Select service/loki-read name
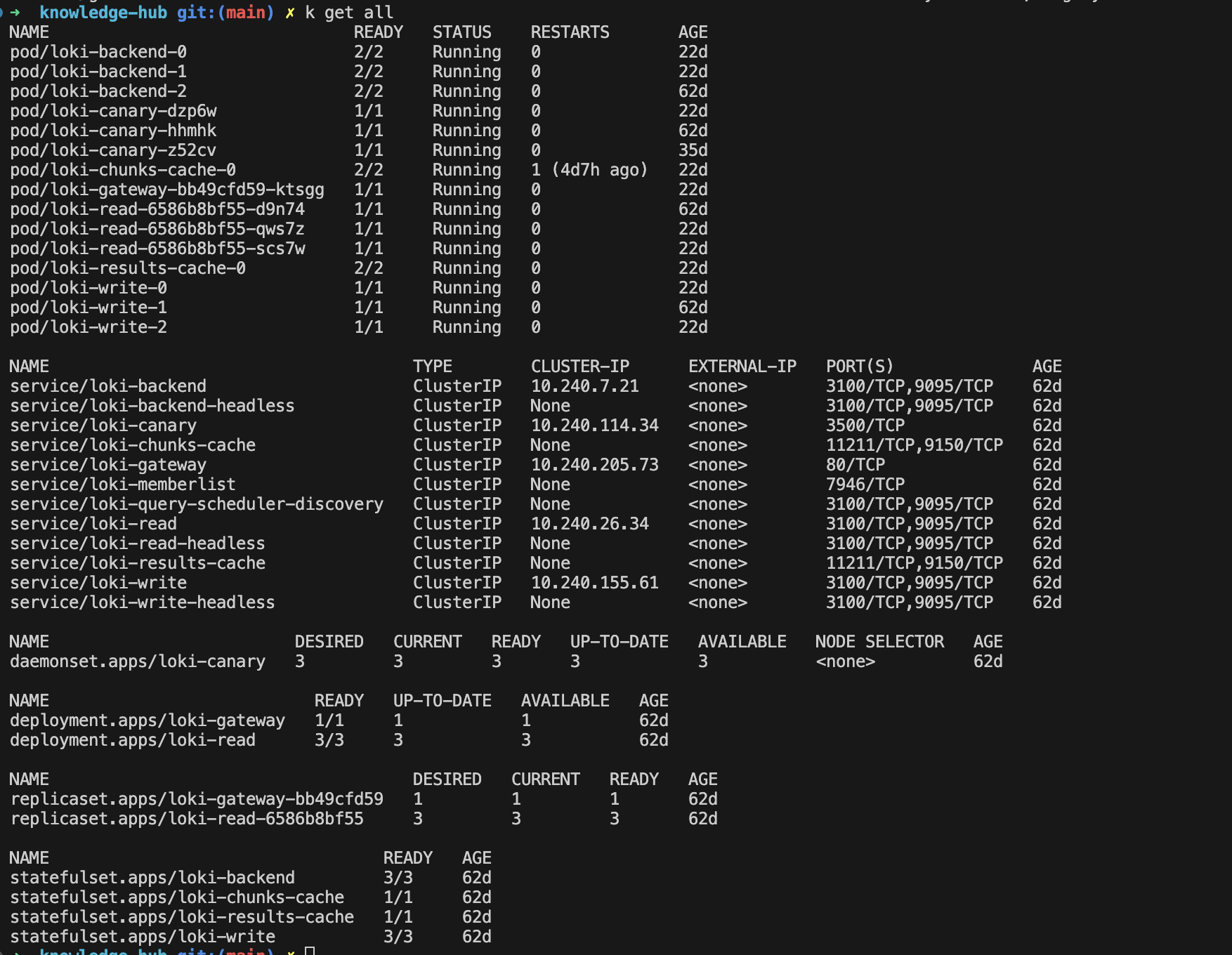This screenshot has width=1232, height=955. tap(93, 524)
